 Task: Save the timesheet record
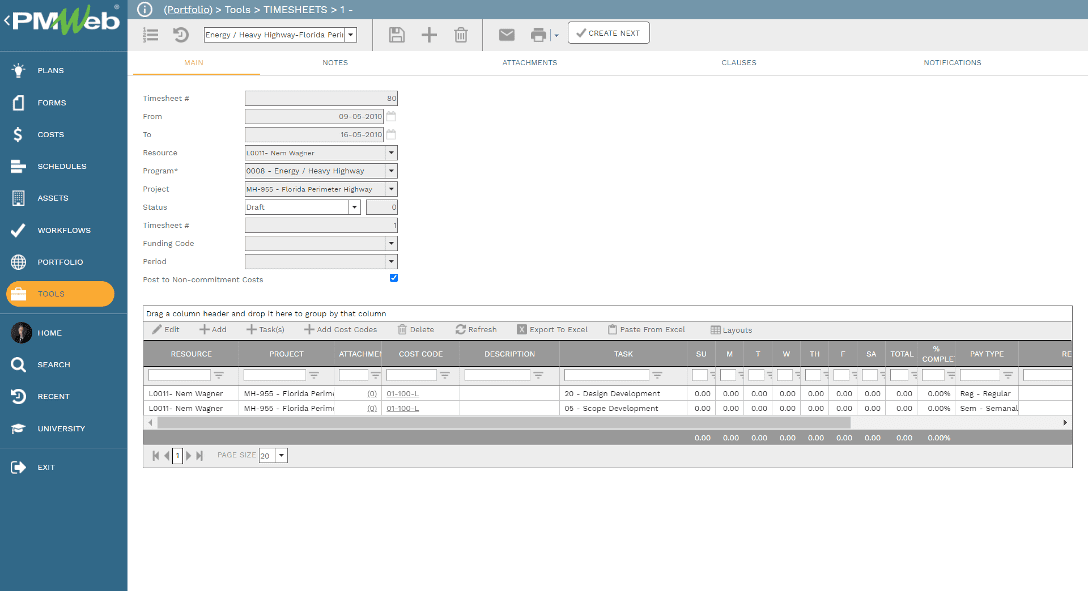click(396, 33)
